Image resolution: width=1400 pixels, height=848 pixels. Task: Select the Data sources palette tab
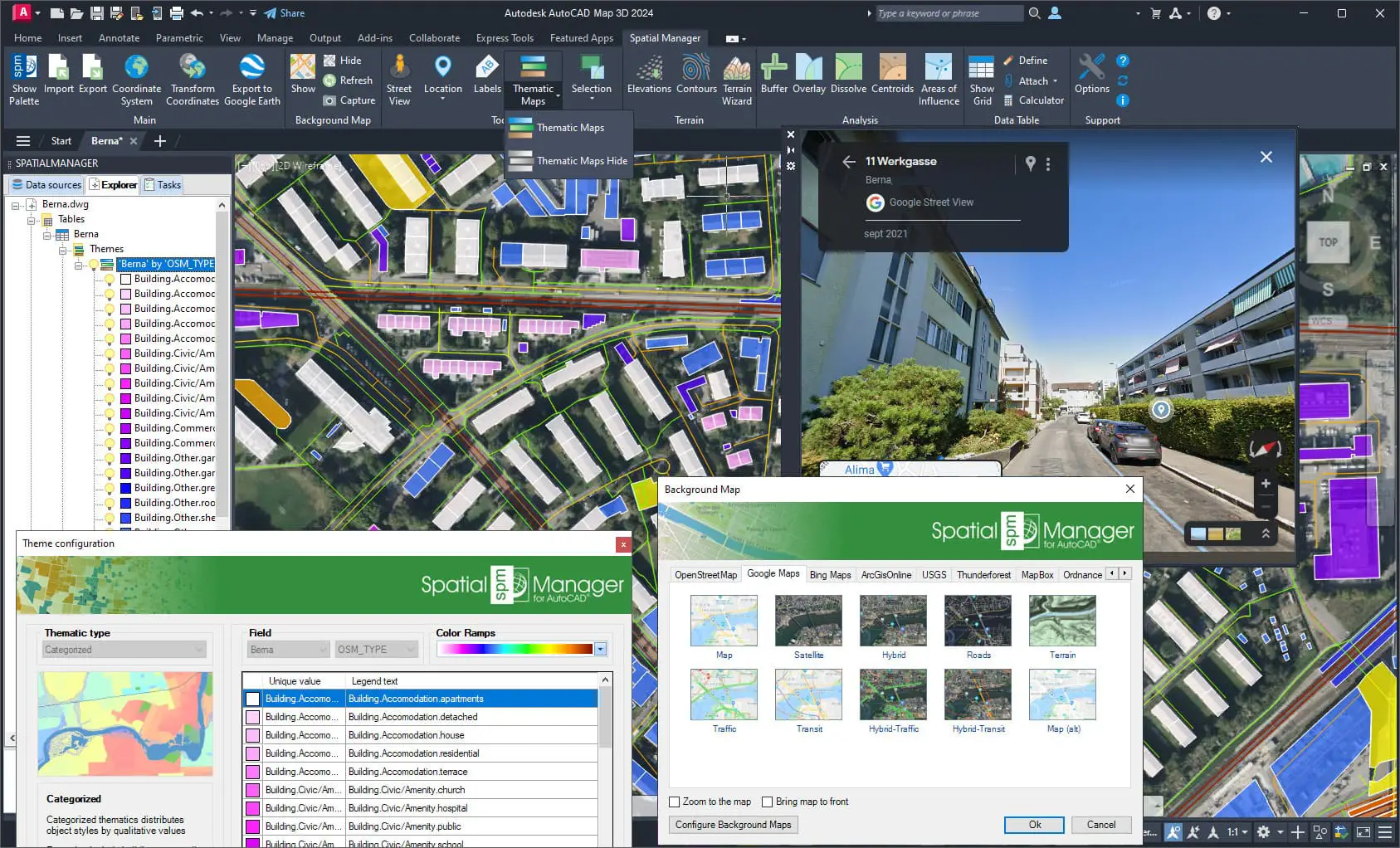click(46, 185)
